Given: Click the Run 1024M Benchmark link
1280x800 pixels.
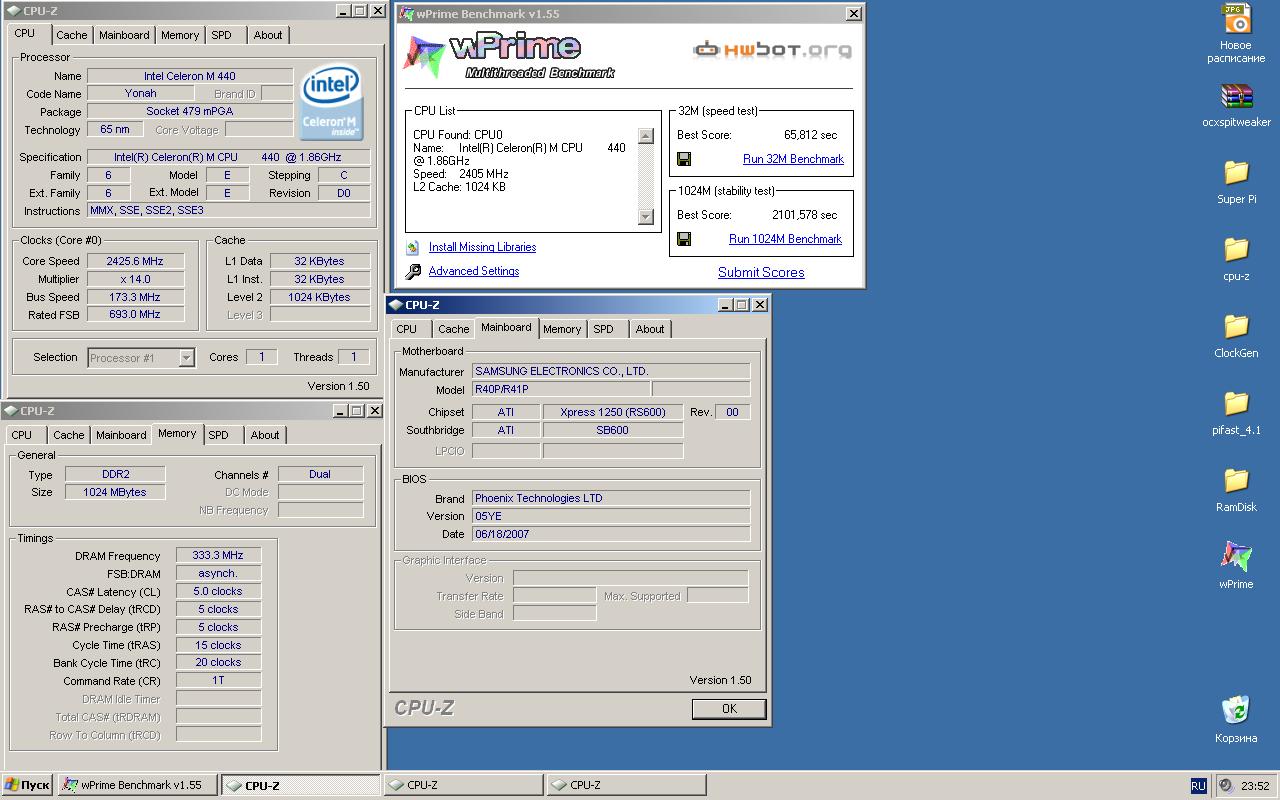Looking at the screenshot, I should (x=785, y=239).
